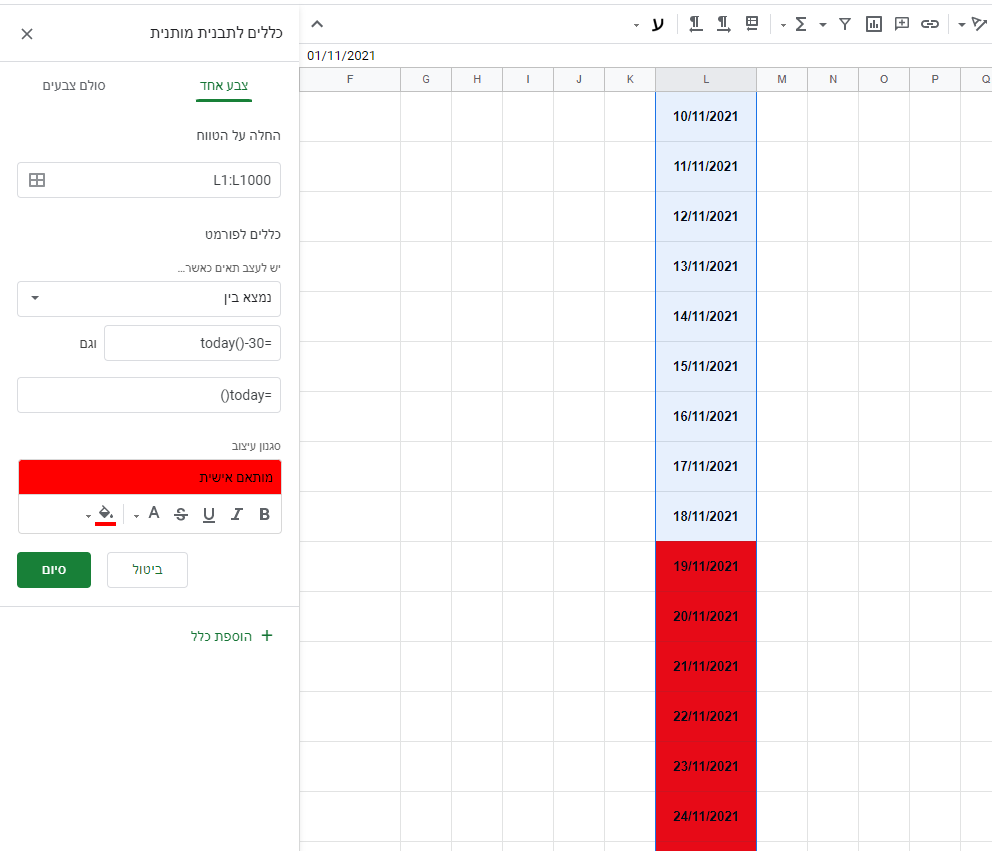This screenshot has width=992, height=851.
Task: Edit the today()-30 value field
Action: [192, 343]
